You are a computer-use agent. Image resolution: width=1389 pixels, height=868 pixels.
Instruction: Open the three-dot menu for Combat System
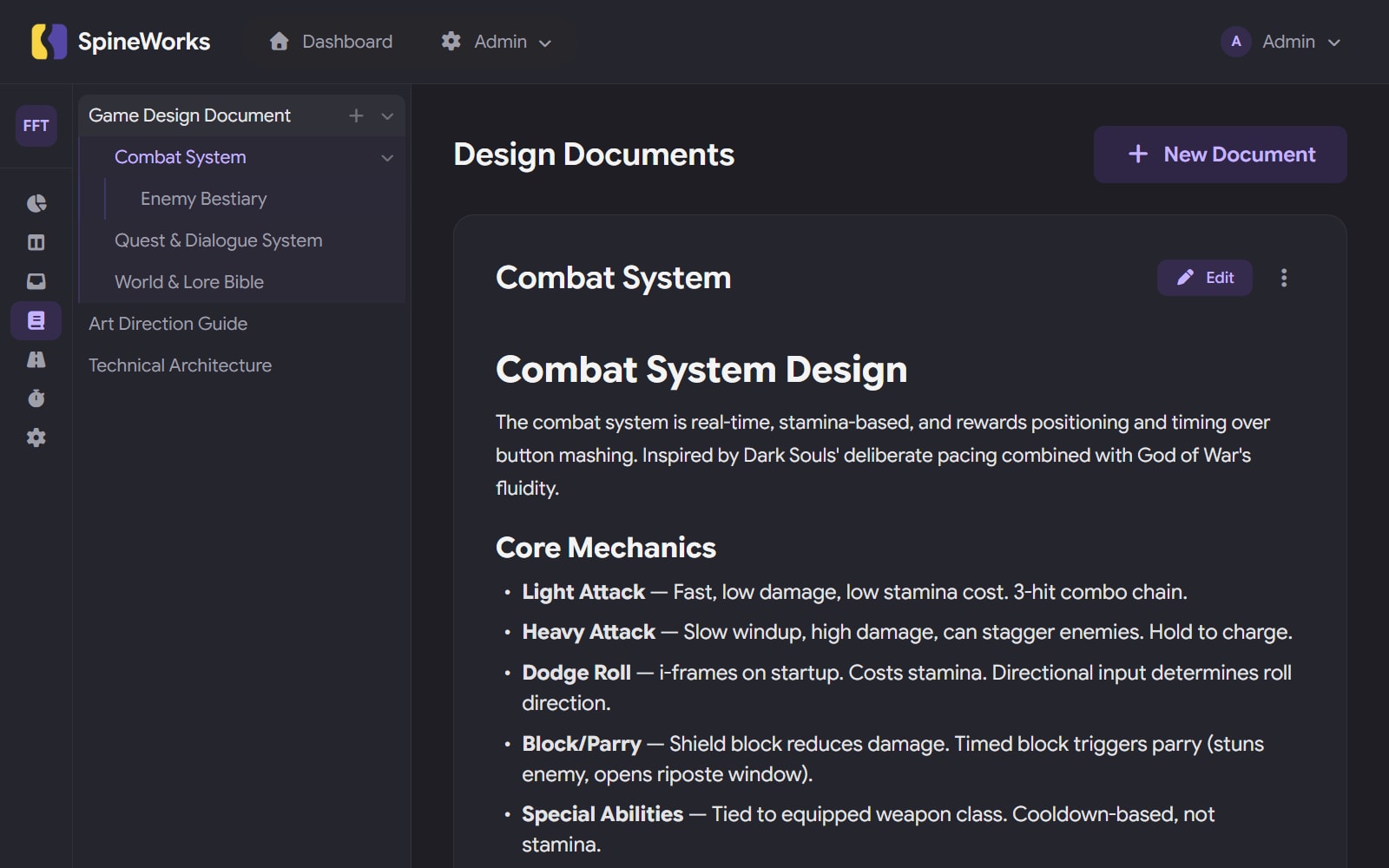pyautogui.click(x=1283, y=278)
